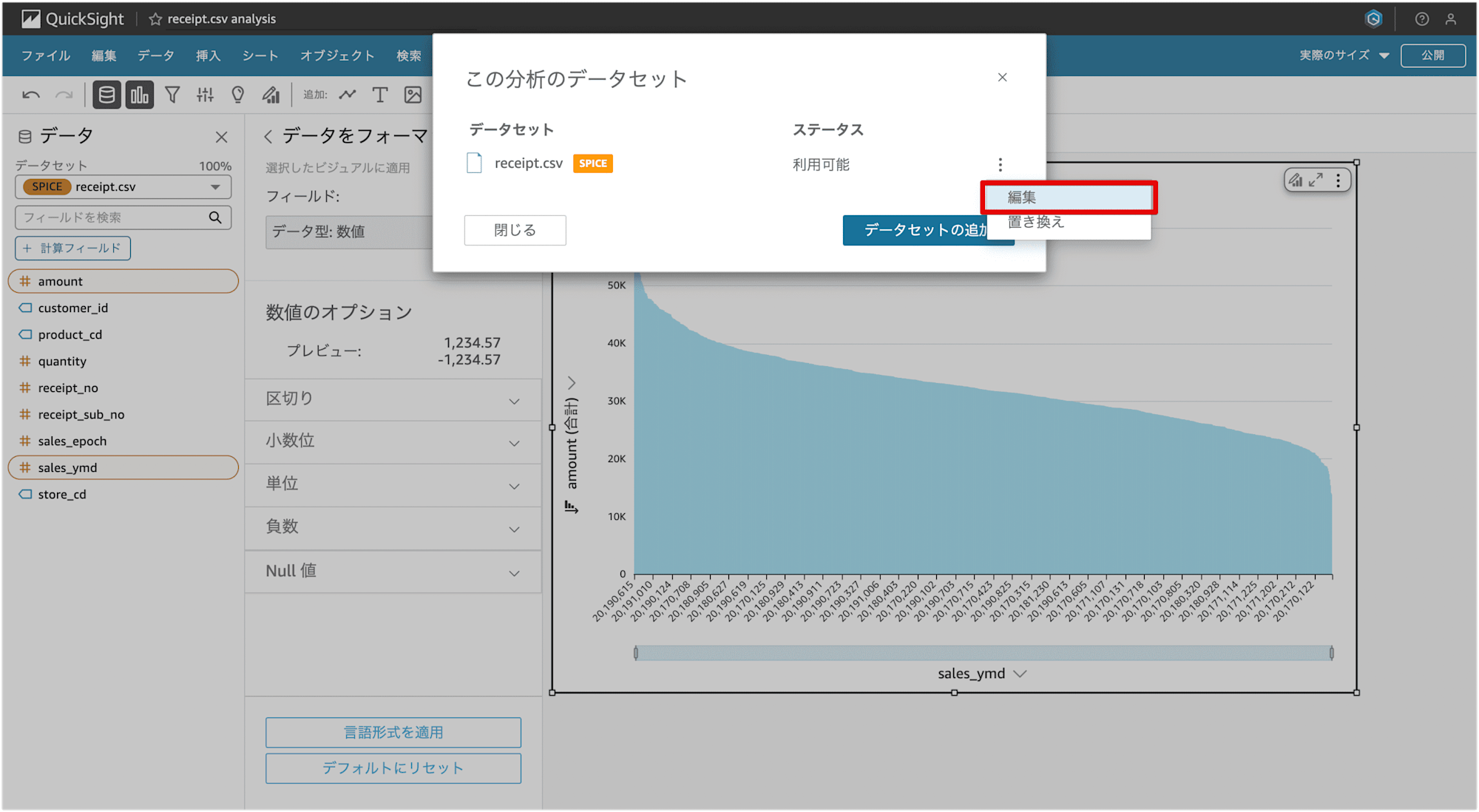
Task: Open the visual's three-dot options menu
Action: 1338,180
